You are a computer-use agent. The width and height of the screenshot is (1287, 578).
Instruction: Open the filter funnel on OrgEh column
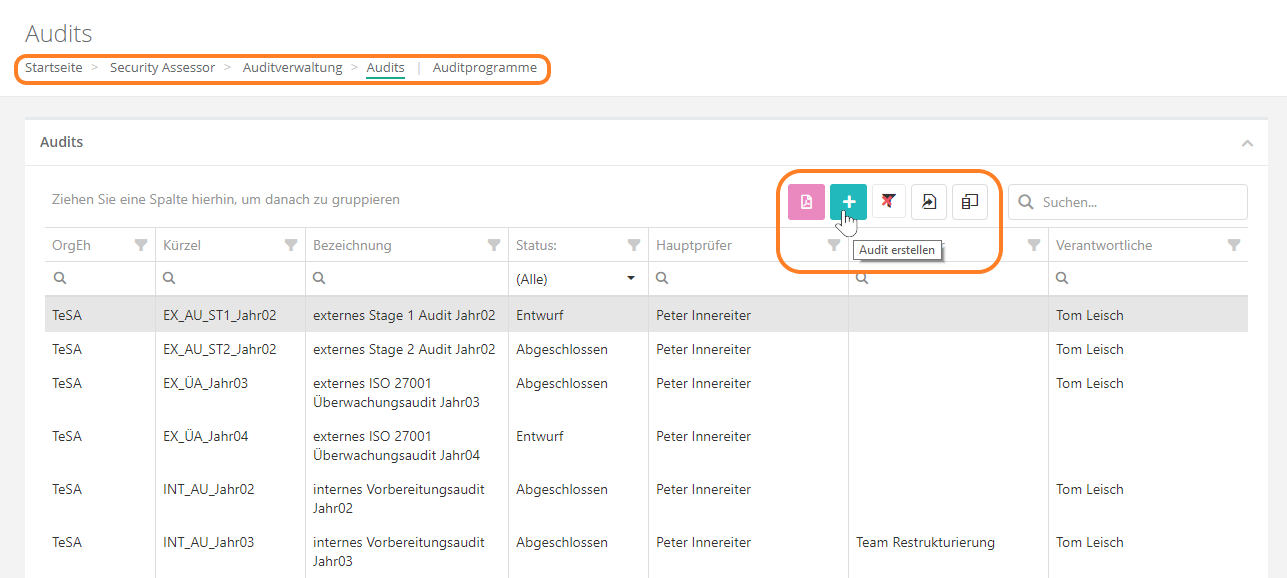tap(141, 245)
